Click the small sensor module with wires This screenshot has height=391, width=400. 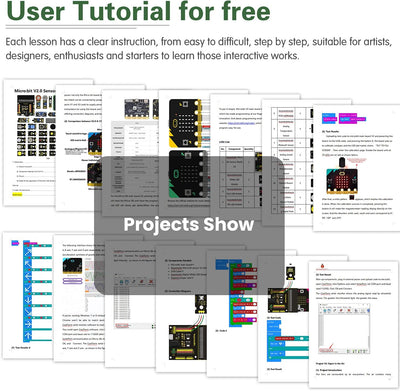coord(201,304)
